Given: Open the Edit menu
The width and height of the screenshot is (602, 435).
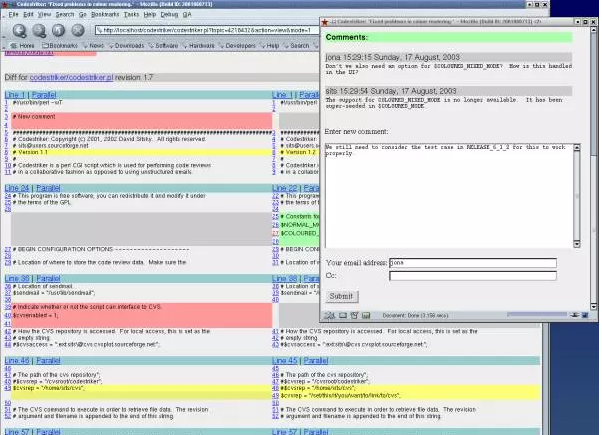Looking at the screenshot, I should click(x=28, y=14).
